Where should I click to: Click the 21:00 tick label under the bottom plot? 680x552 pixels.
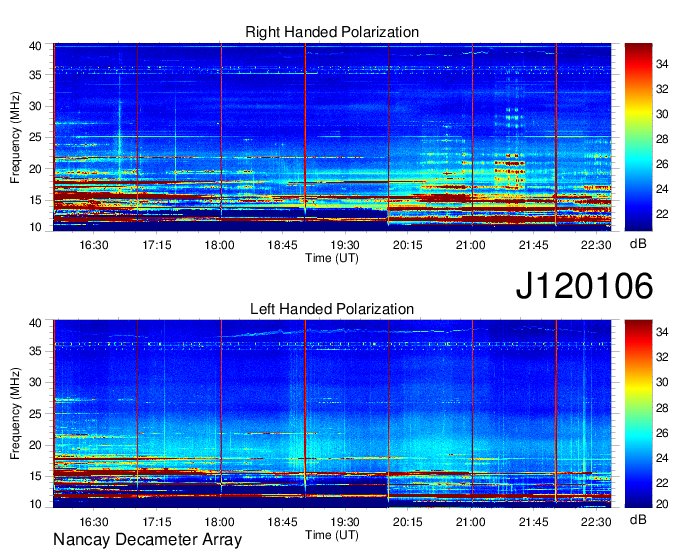tap(471, 522)
